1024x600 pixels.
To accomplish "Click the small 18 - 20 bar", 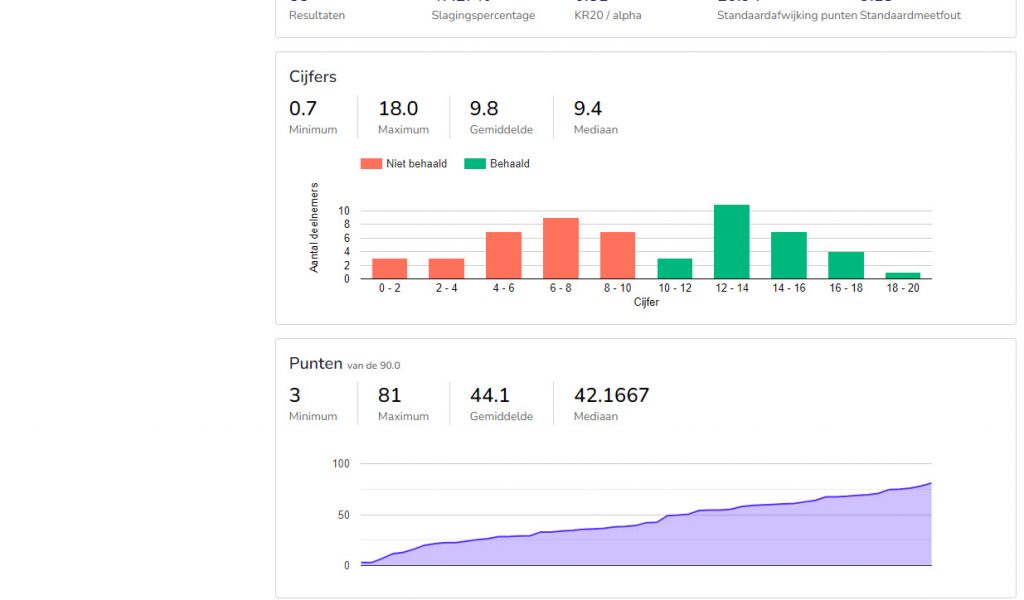I will 903,276.
